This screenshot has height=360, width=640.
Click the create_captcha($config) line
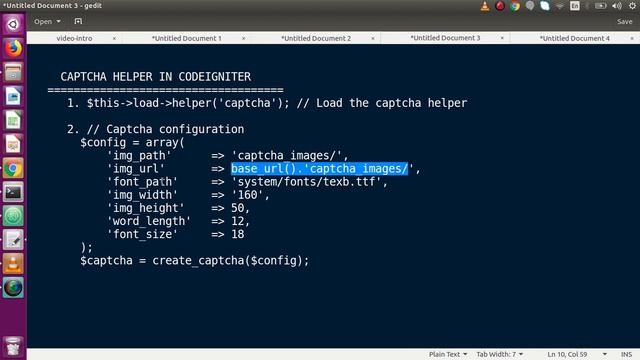[195, 260]
